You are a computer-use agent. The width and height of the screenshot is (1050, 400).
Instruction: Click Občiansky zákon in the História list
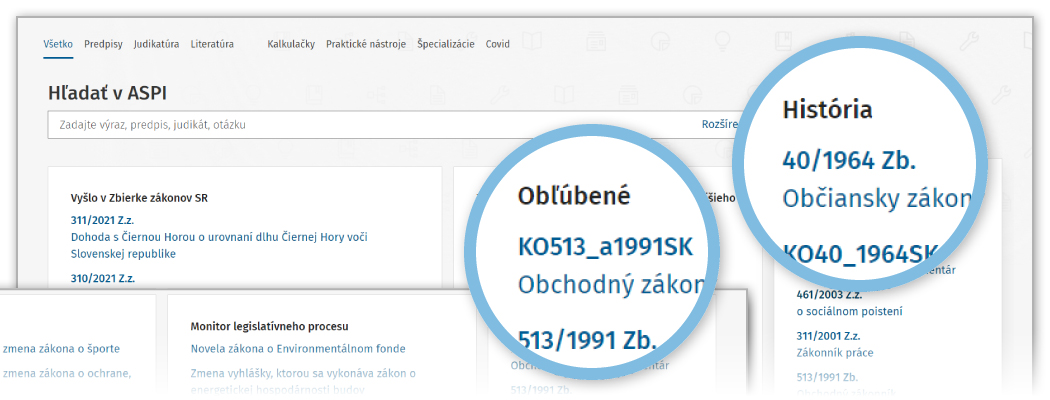(875, 197)
